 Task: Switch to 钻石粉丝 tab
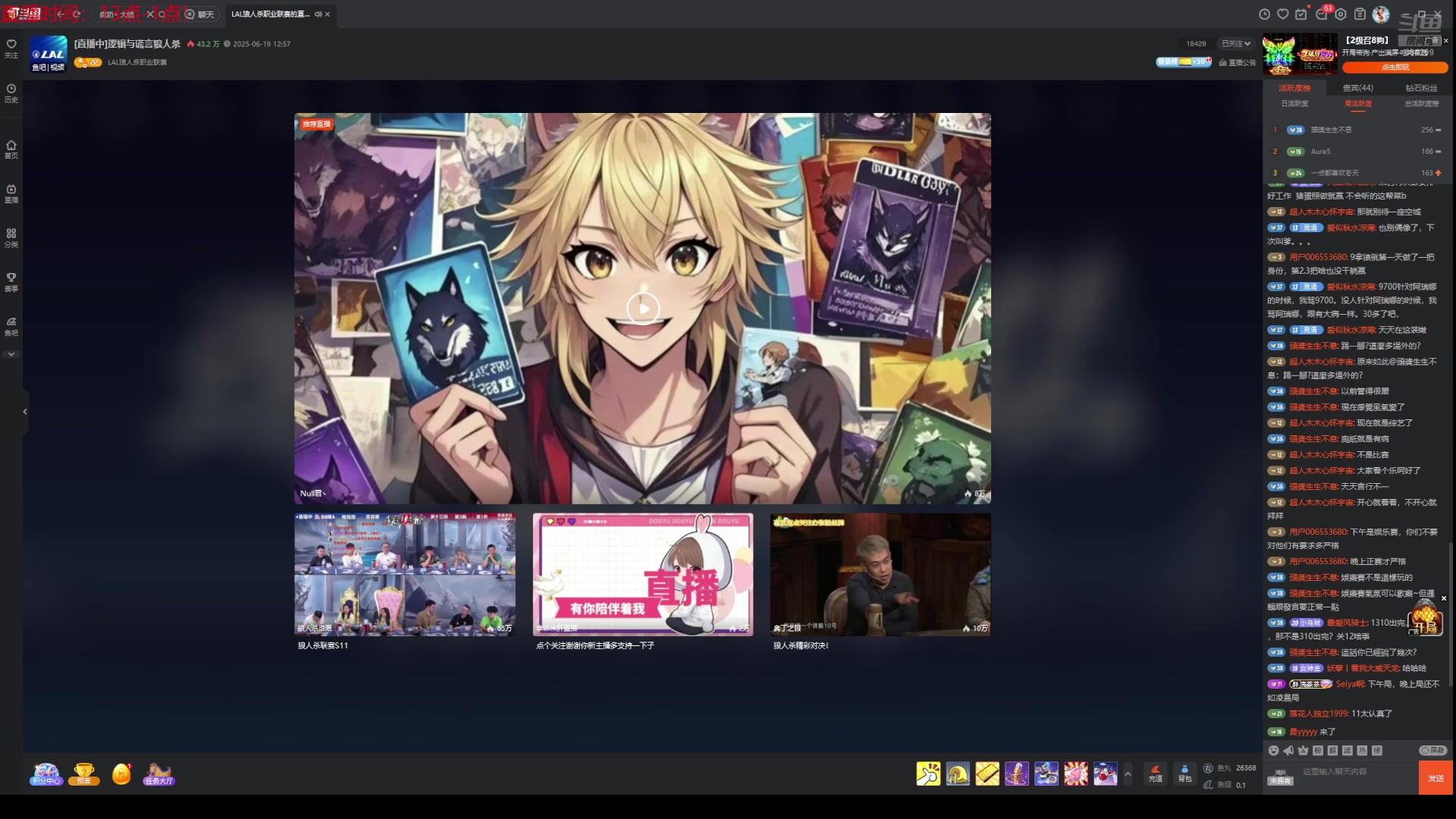(1421, 88)
